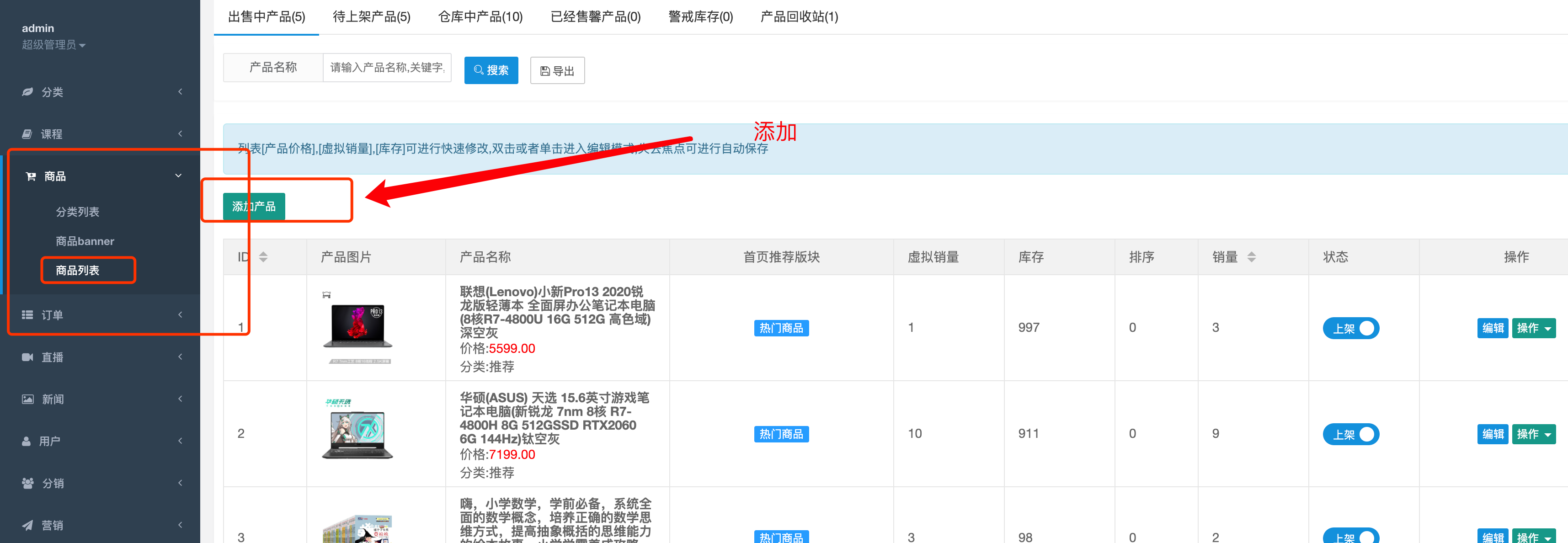Click 编辑 for product ID 3

[1493, 536]
